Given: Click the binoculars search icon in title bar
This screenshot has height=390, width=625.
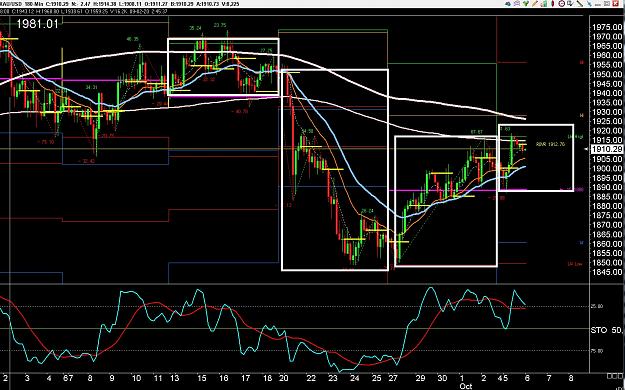Looking at the screenshot, I should pyautogui.click(x=508, y=4).
